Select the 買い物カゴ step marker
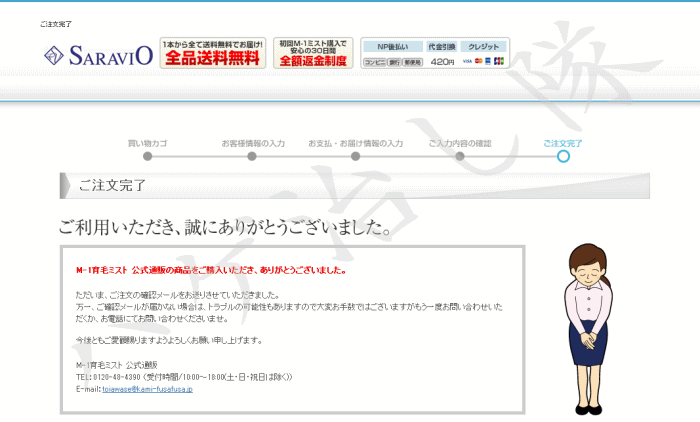The height and width of the screenshot is (422, 700). pyautogui.click(x=147, y=156)
